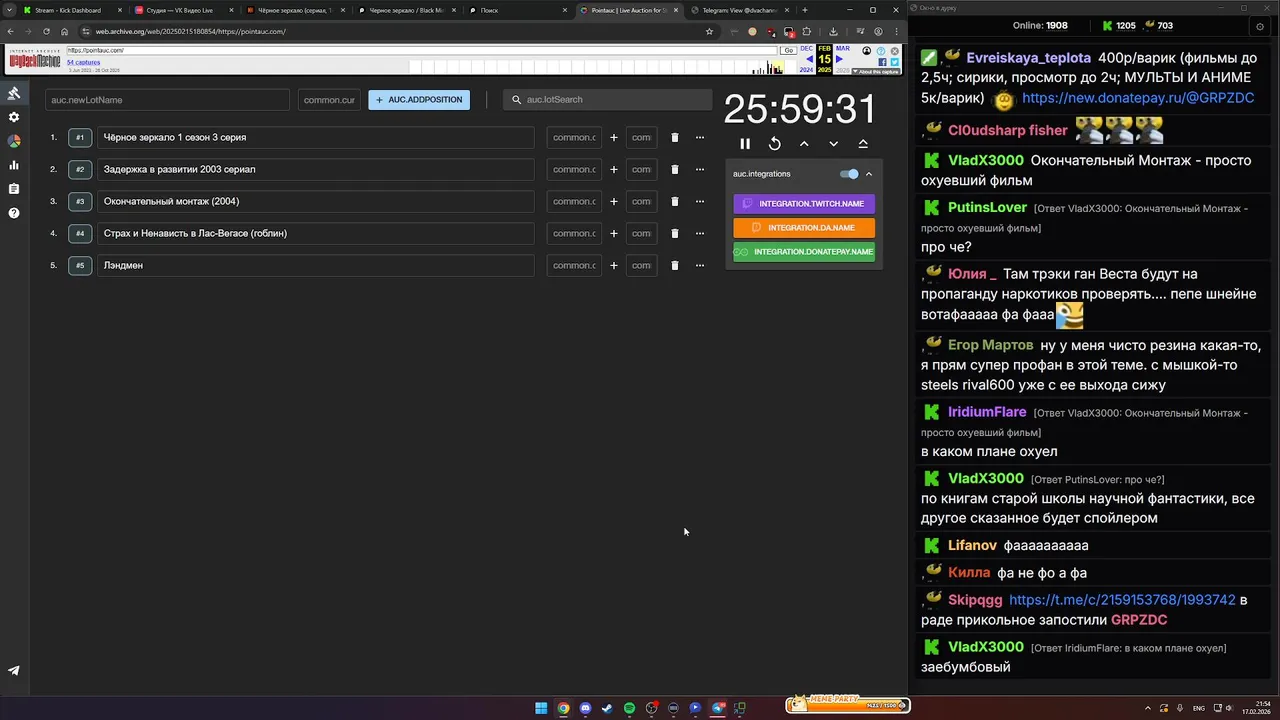Decrease timer with the down chevron
This screenshot has height=720, width=1280.
(833, 144)
